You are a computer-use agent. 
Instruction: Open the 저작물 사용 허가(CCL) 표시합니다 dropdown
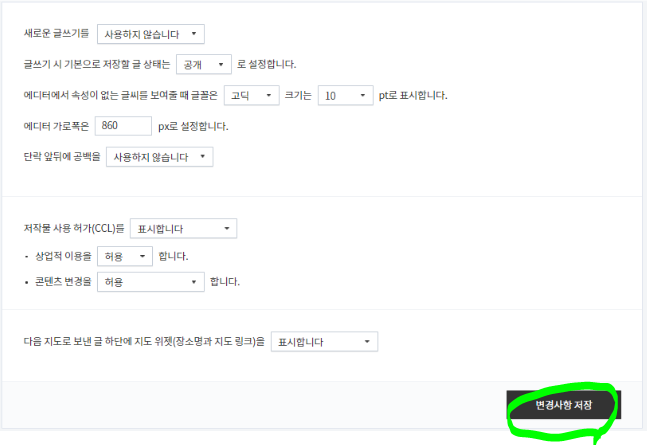click(x=184, y=228)
